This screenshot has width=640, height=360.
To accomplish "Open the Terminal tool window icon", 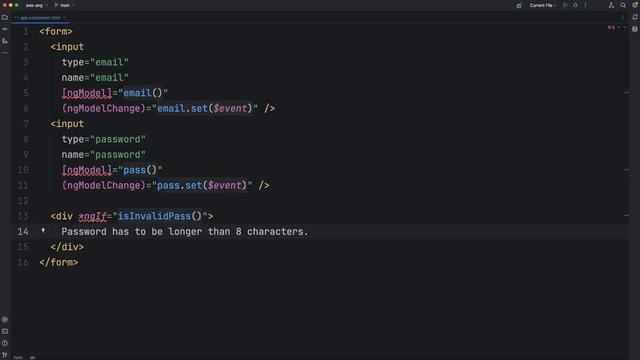I will (x=5, y=331).
